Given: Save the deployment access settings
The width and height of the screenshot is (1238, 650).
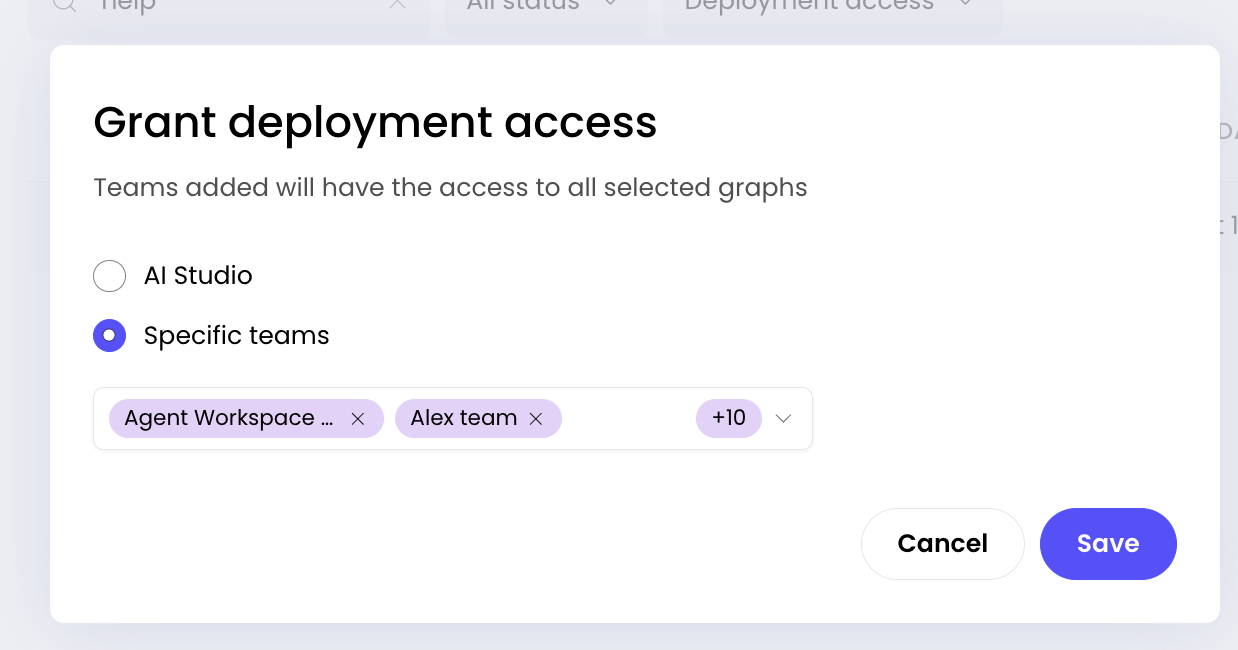Looking at the screenshot, I should [x=1108, y=543].
